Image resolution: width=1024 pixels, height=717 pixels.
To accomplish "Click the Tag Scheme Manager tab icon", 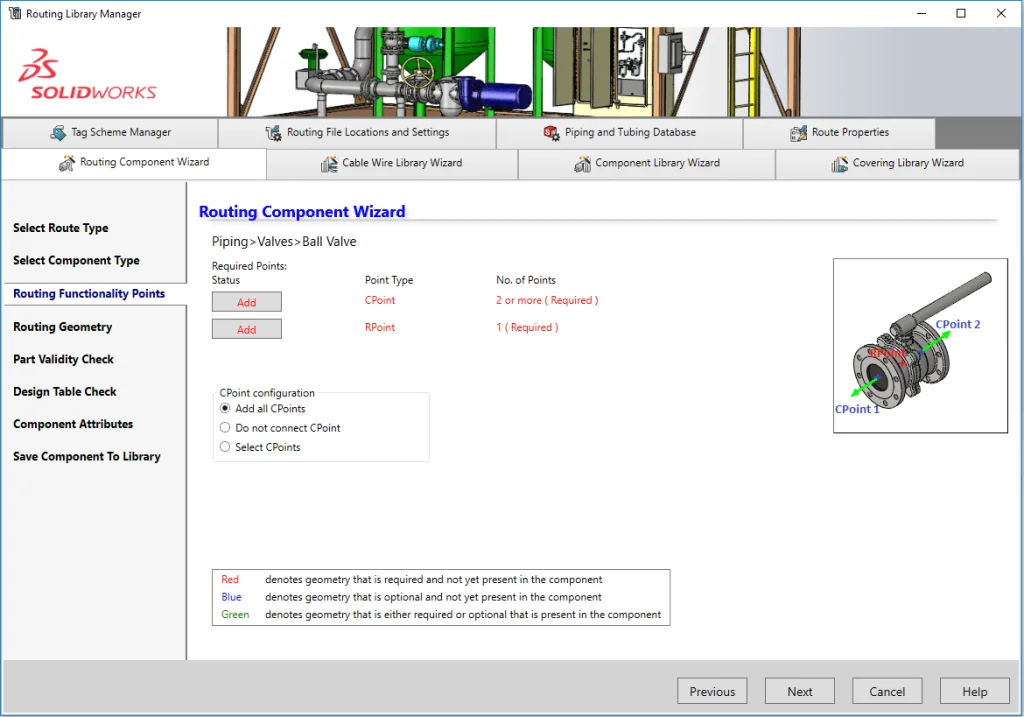I will click(58, 133).
